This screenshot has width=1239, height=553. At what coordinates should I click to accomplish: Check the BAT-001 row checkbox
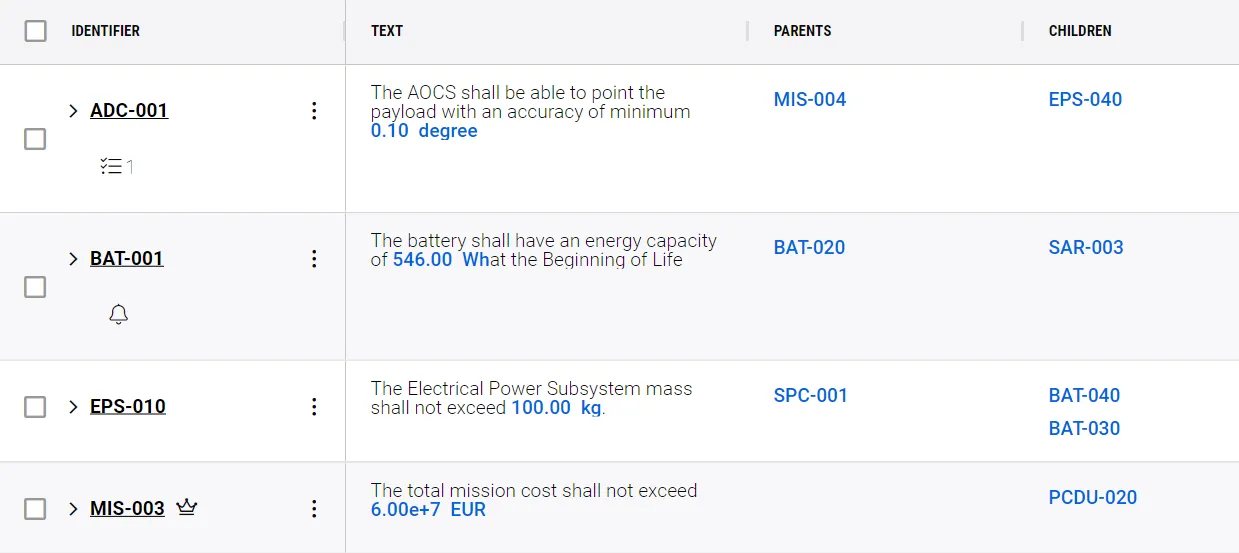tap(35, 287)
